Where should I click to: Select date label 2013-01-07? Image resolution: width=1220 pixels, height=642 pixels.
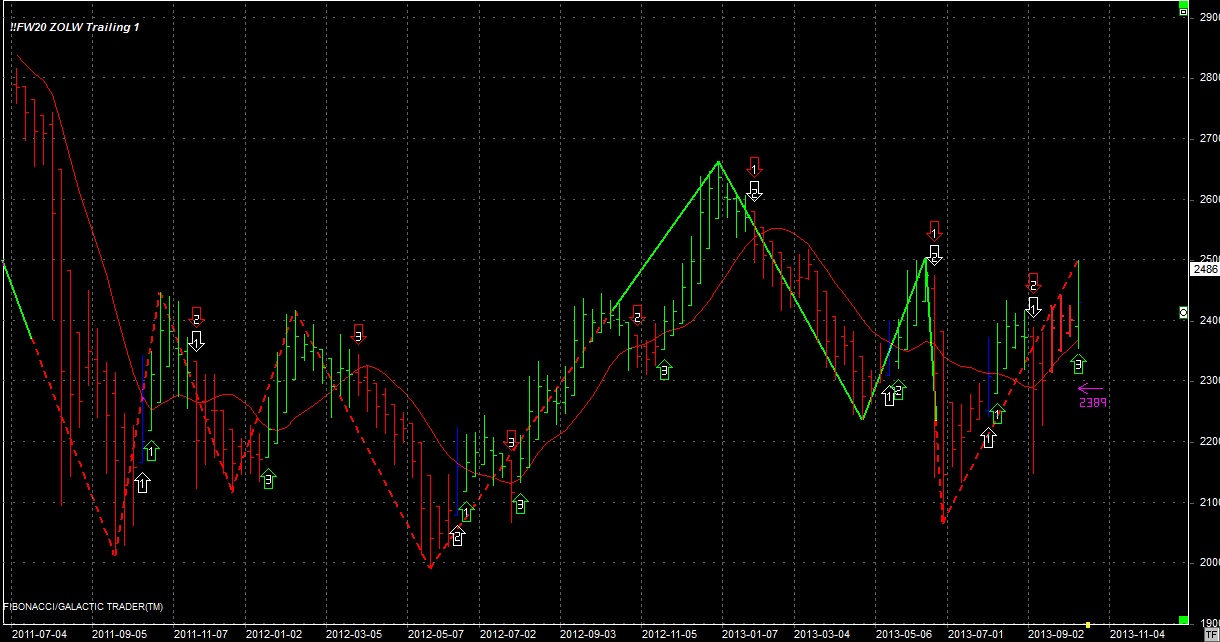coord(750,634)
